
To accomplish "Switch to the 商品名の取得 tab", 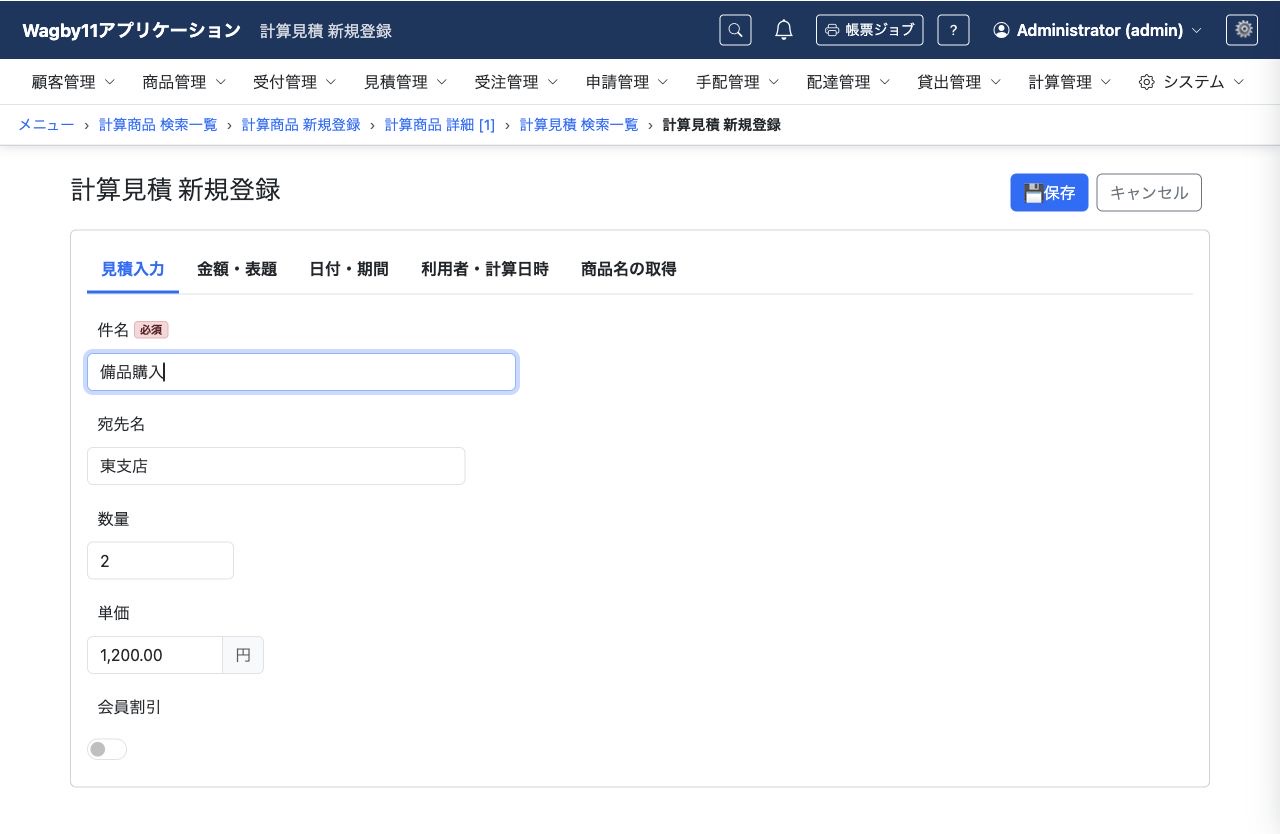I will (629, 269).
